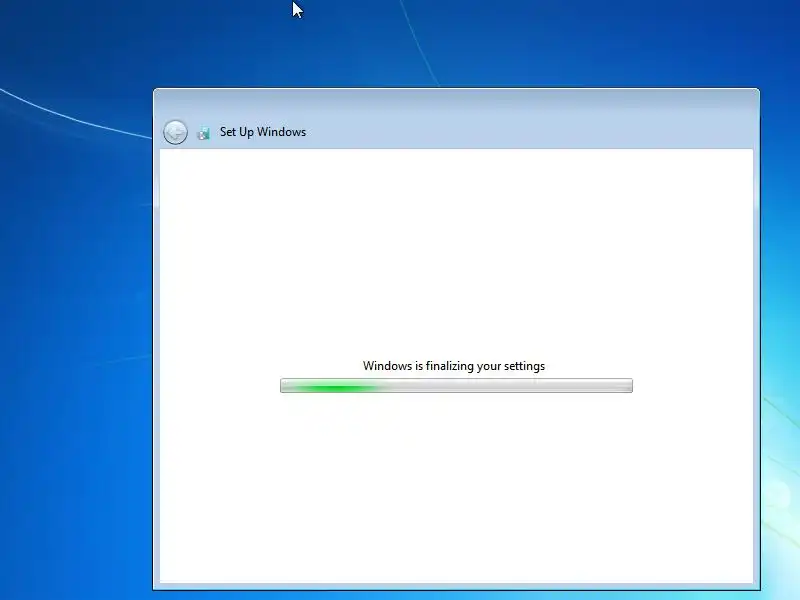Viewport: 800px width, 600px height.
Task: Click the 'Windows is finalizing your settings' message
Action: point(454,366)
